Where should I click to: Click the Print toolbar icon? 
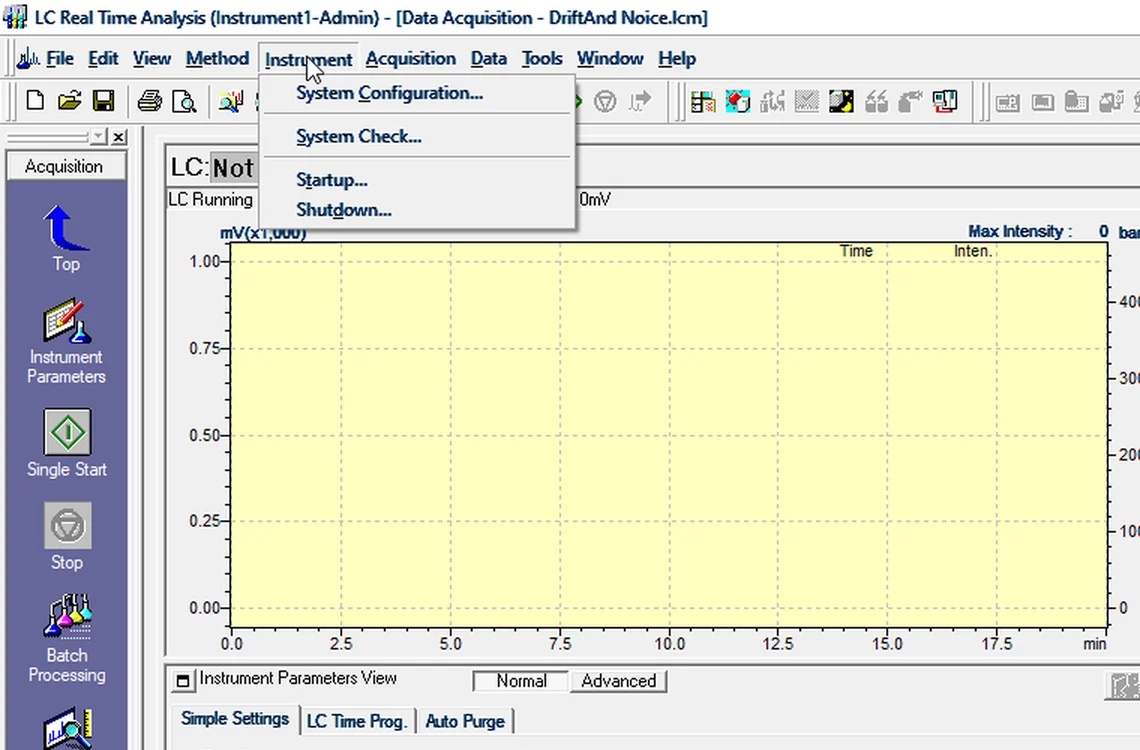150,101
